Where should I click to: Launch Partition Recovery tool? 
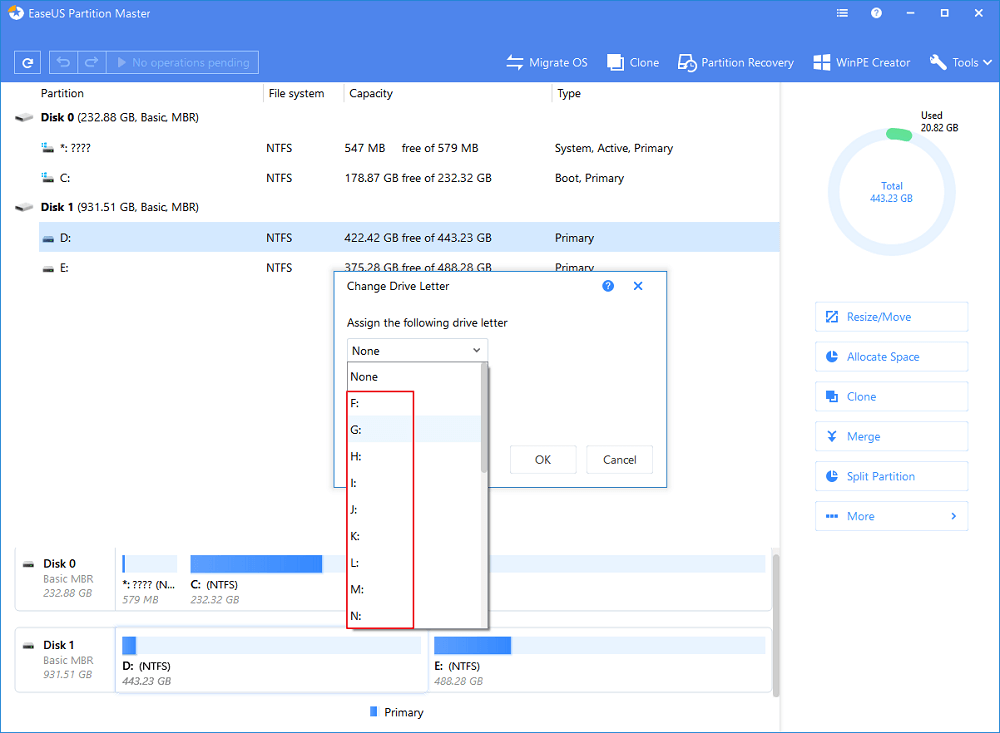[x=735, y=62]
